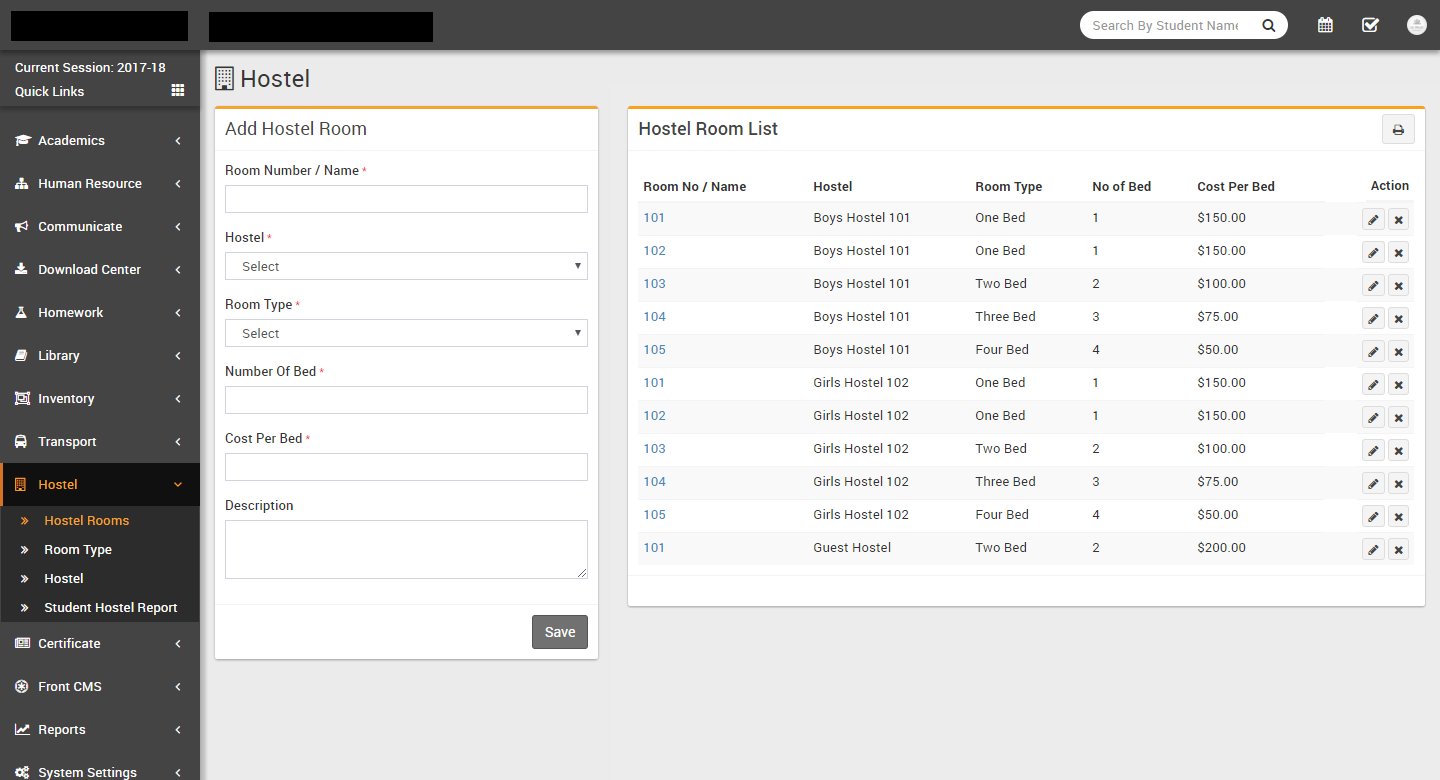Click the user profile avatar icon
The image size is (1440, 780).
pyautogui.click(x=1416, y=25)
